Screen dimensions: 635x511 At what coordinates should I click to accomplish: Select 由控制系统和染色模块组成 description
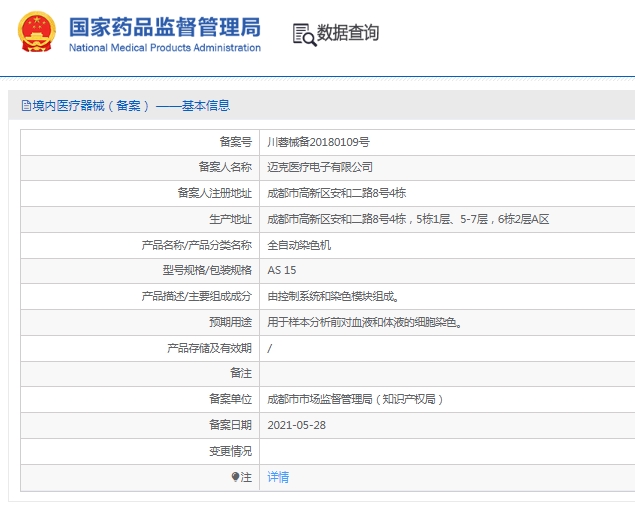click(334, 297)
